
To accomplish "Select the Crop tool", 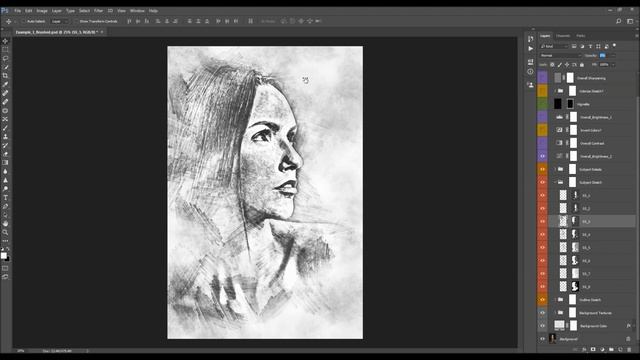I will tap(5, 76).
